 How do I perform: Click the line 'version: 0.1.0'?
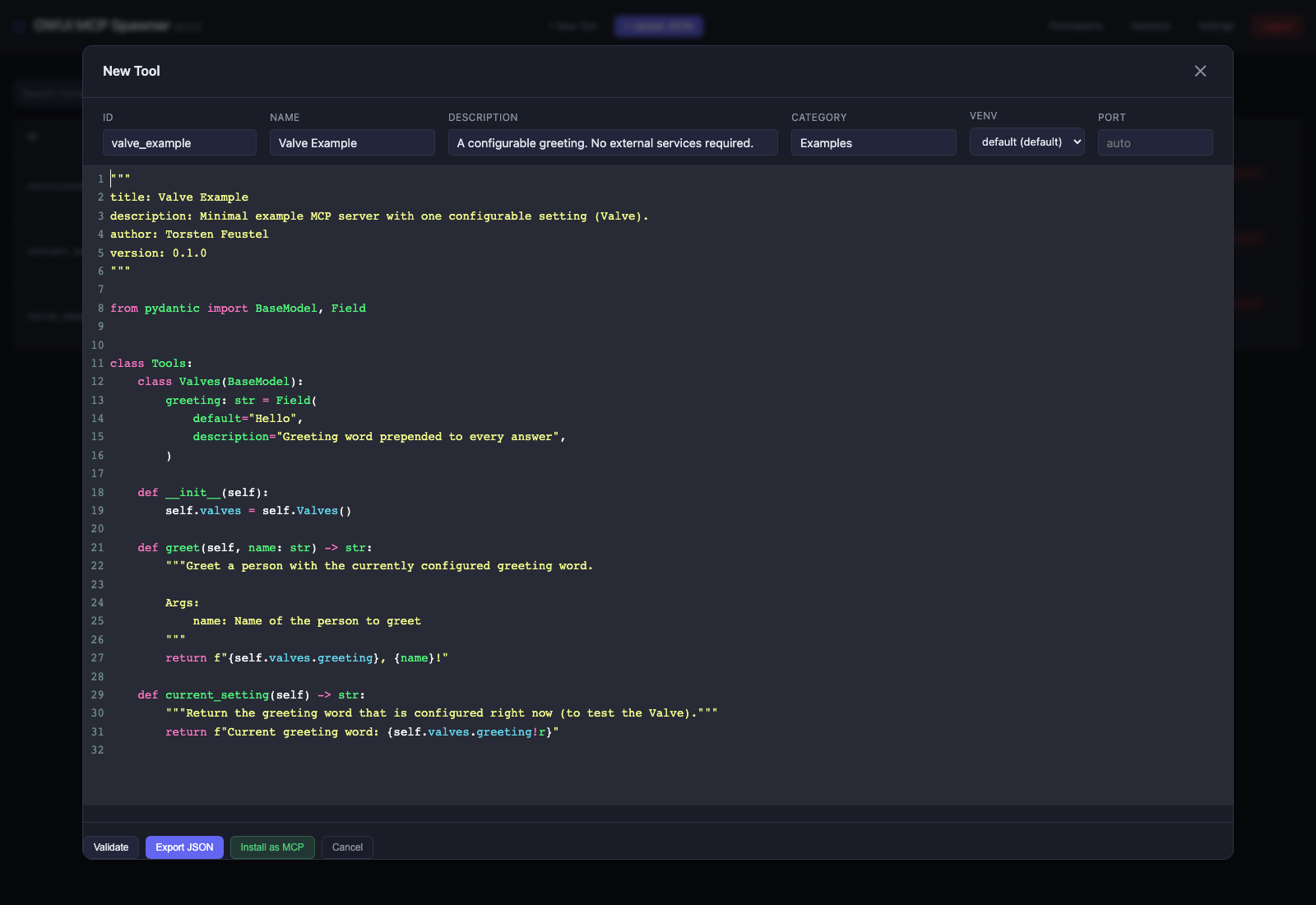coord(159,253)
